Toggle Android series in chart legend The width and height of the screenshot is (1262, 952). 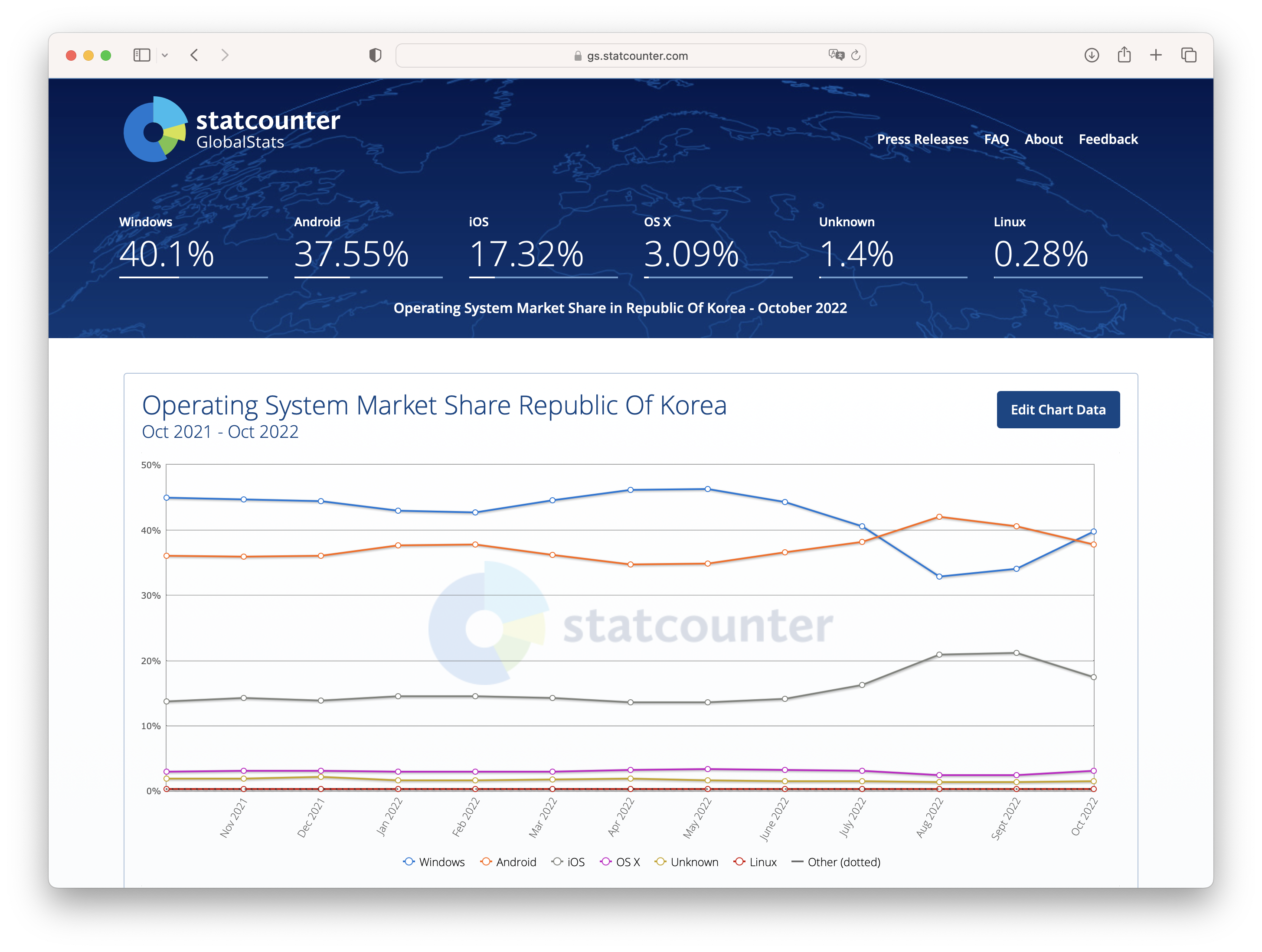508,862
